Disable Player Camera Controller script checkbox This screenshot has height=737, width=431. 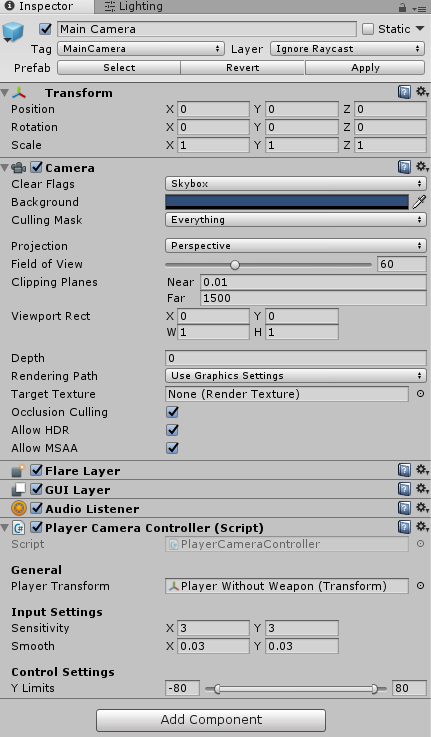point(36,527)
